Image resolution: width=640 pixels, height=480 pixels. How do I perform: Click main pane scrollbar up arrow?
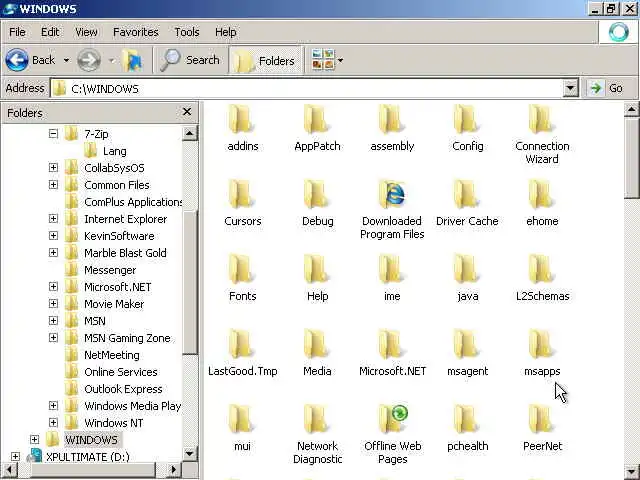(x=631, y=109)
